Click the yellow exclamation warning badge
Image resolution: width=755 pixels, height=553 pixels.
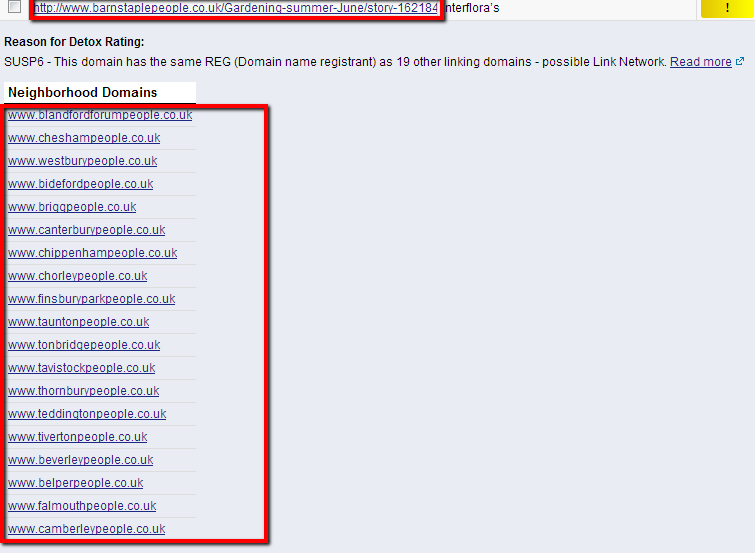point(728,8)
